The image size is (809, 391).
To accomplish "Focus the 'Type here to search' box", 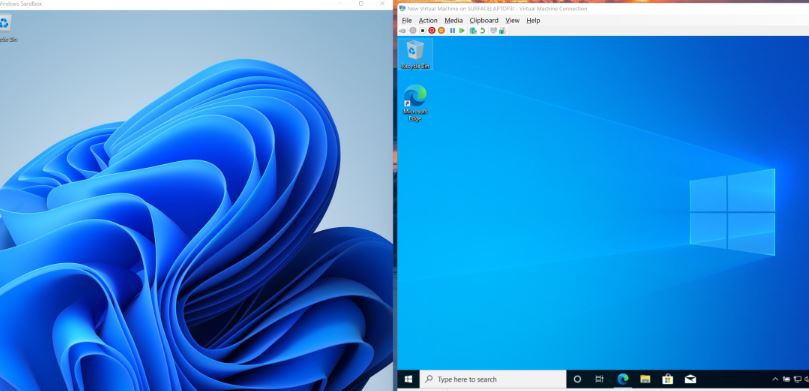I will pyautogui.click(x=493, y=379).
